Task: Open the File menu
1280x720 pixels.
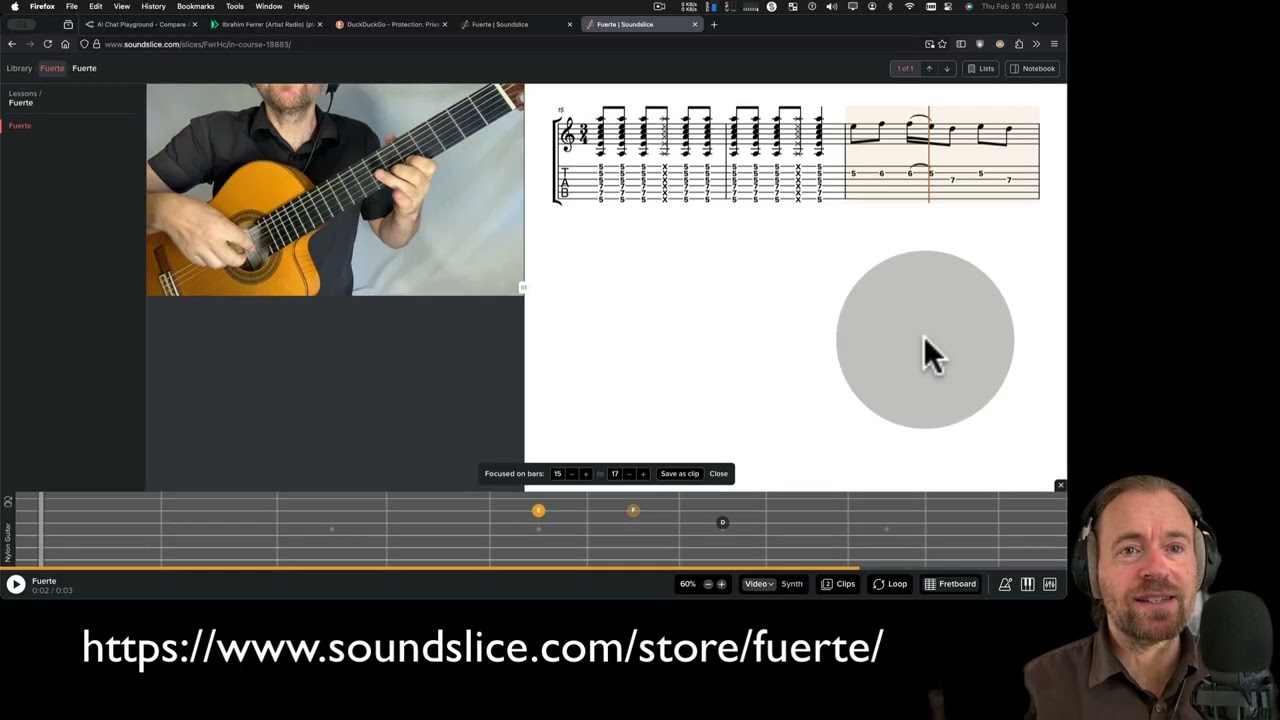Action: tap(72, 6)
